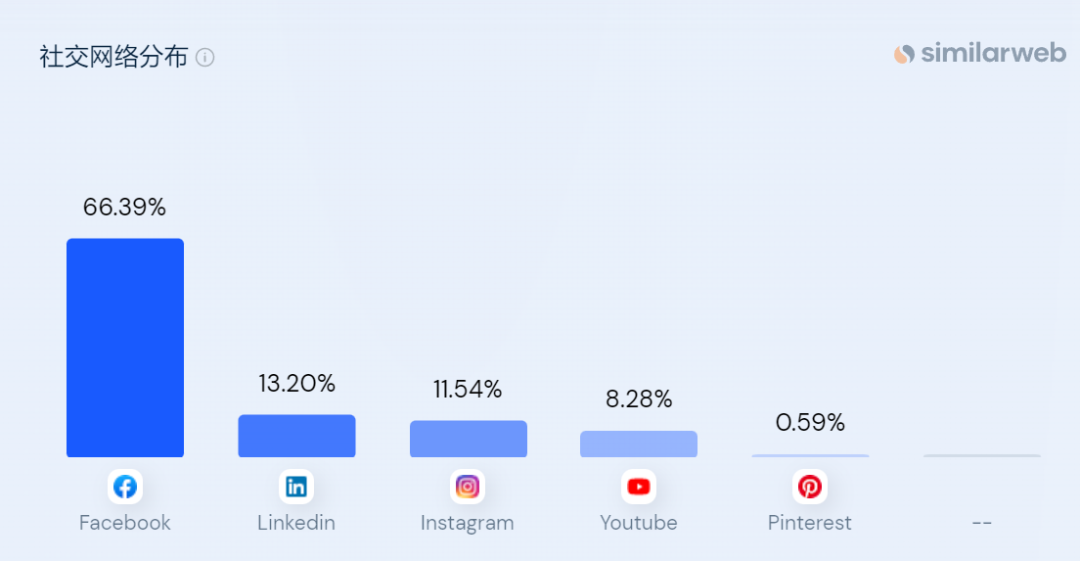Click the Pinterest icon
Image resolution: width=1080 pixels, height=561 pixels.
[810, 487]
